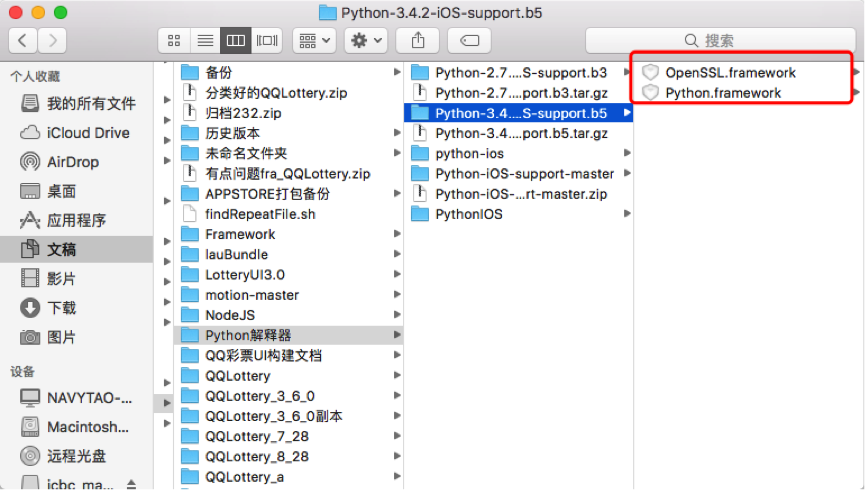865x490 pixels.
Task: Expand arrow beside Python-iOS-support-master folder
Action: (x=627, y=173)
